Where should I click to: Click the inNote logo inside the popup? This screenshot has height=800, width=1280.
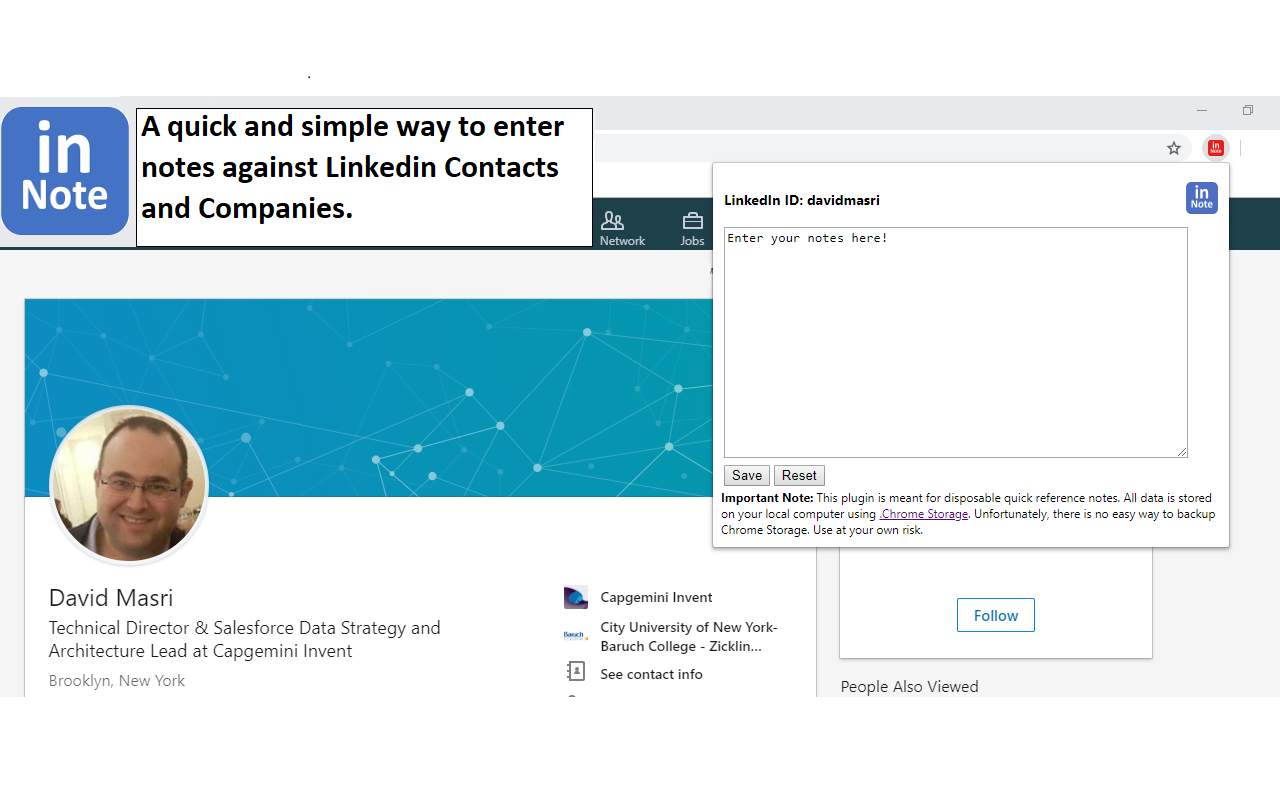click(x=1201, y=198)
